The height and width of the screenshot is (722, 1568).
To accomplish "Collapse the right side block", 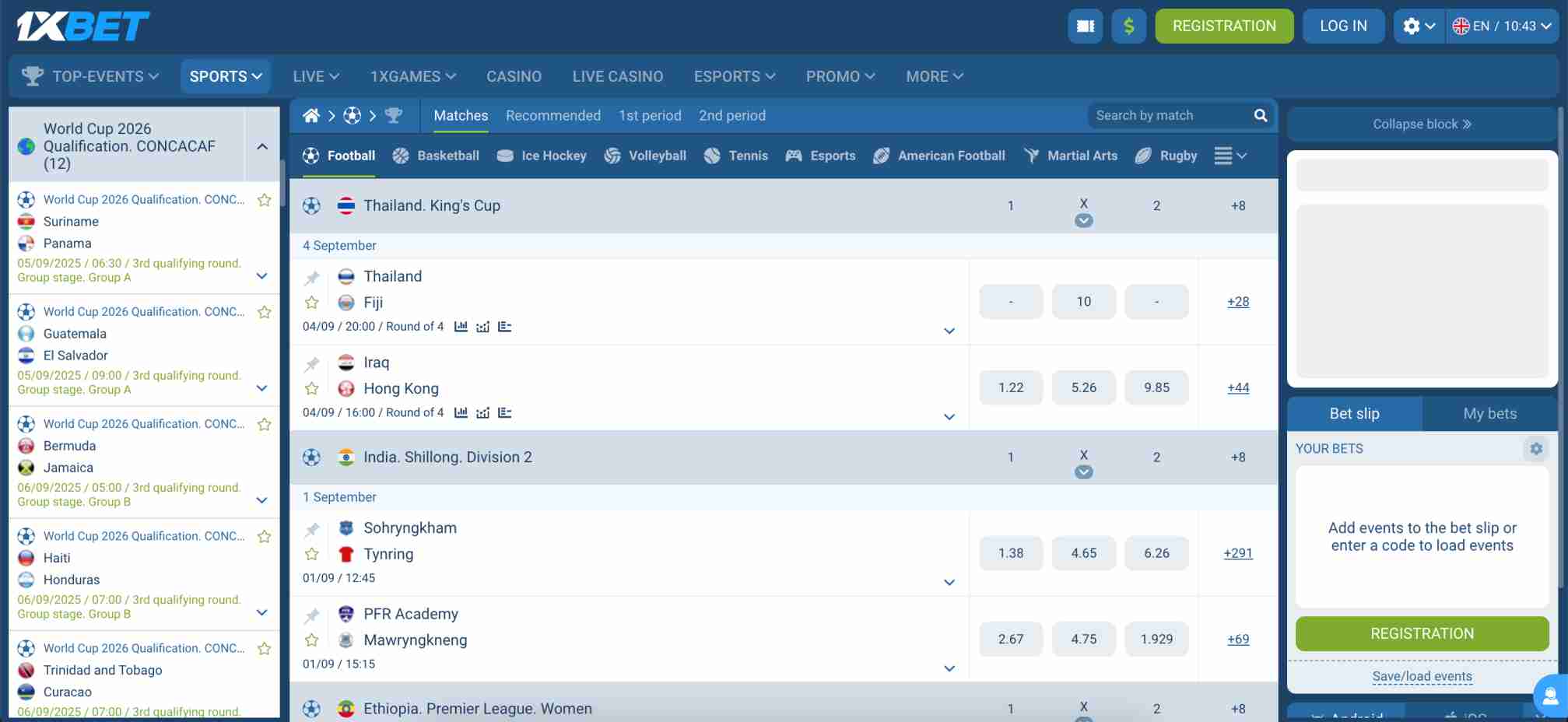I will tap(1422, 124).
